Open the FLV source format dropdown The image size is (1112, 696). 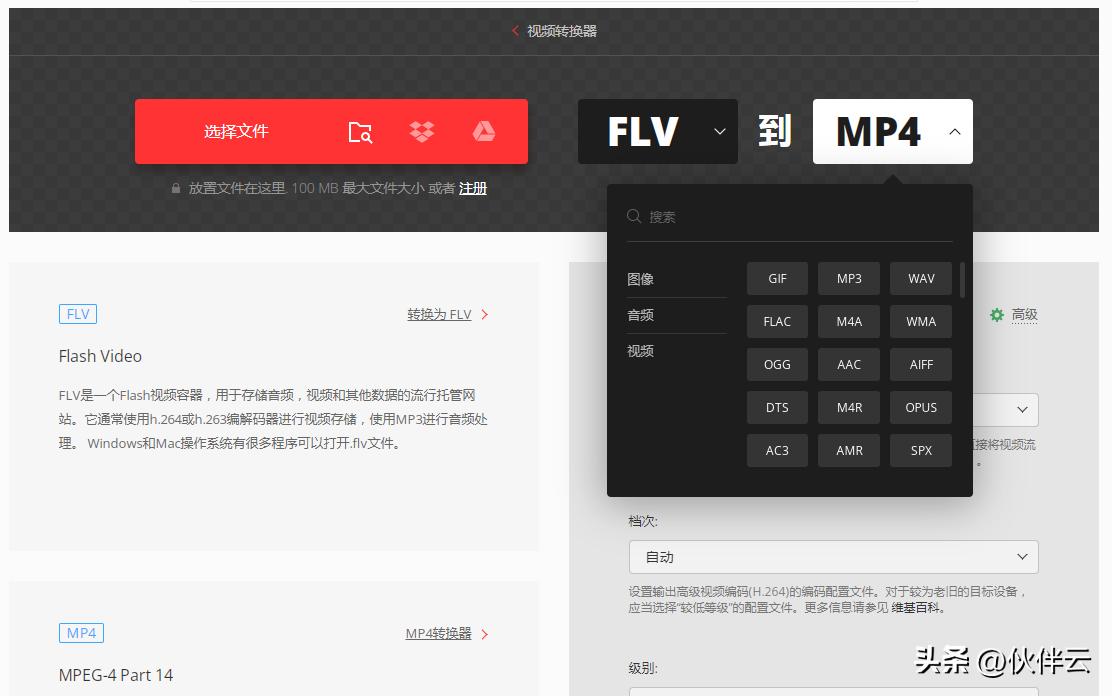click(x=657, y=131)
